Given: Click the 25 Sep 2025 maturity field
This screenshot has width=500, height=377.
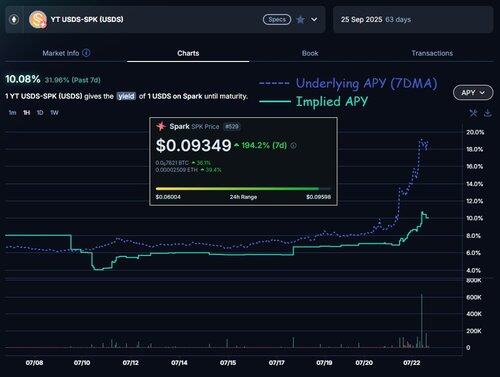Looking at the screenshot, I should tap(413, 20).
